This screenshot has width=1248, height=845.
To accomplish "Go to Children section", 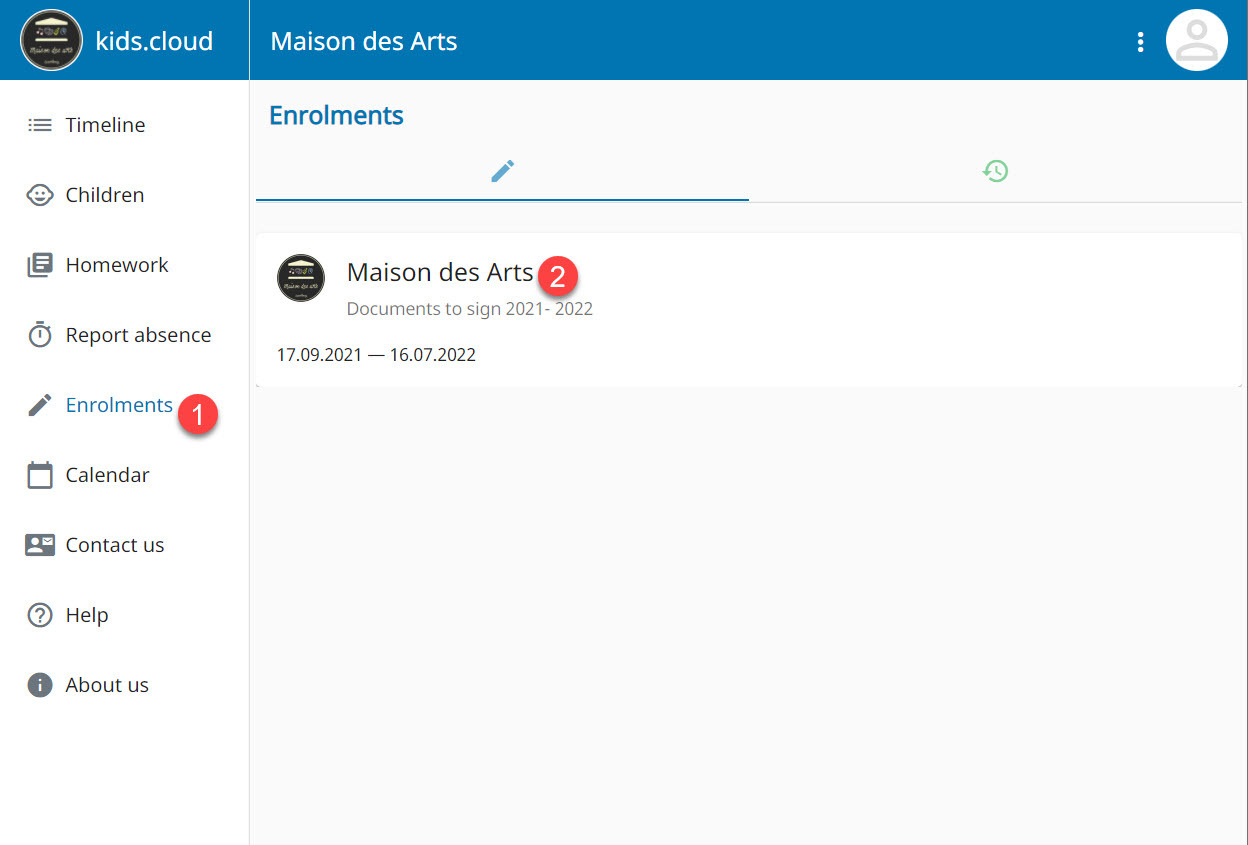I will 124,195.
